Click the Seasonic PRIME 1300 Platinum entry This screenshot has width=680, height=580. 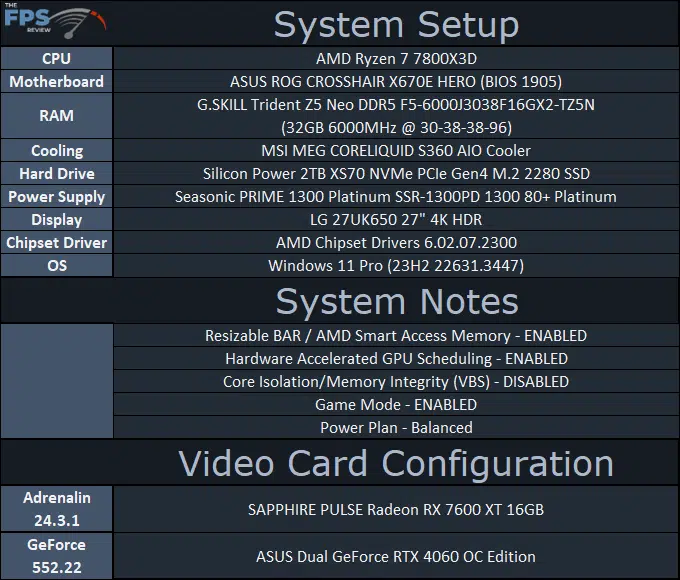(396, 197)
